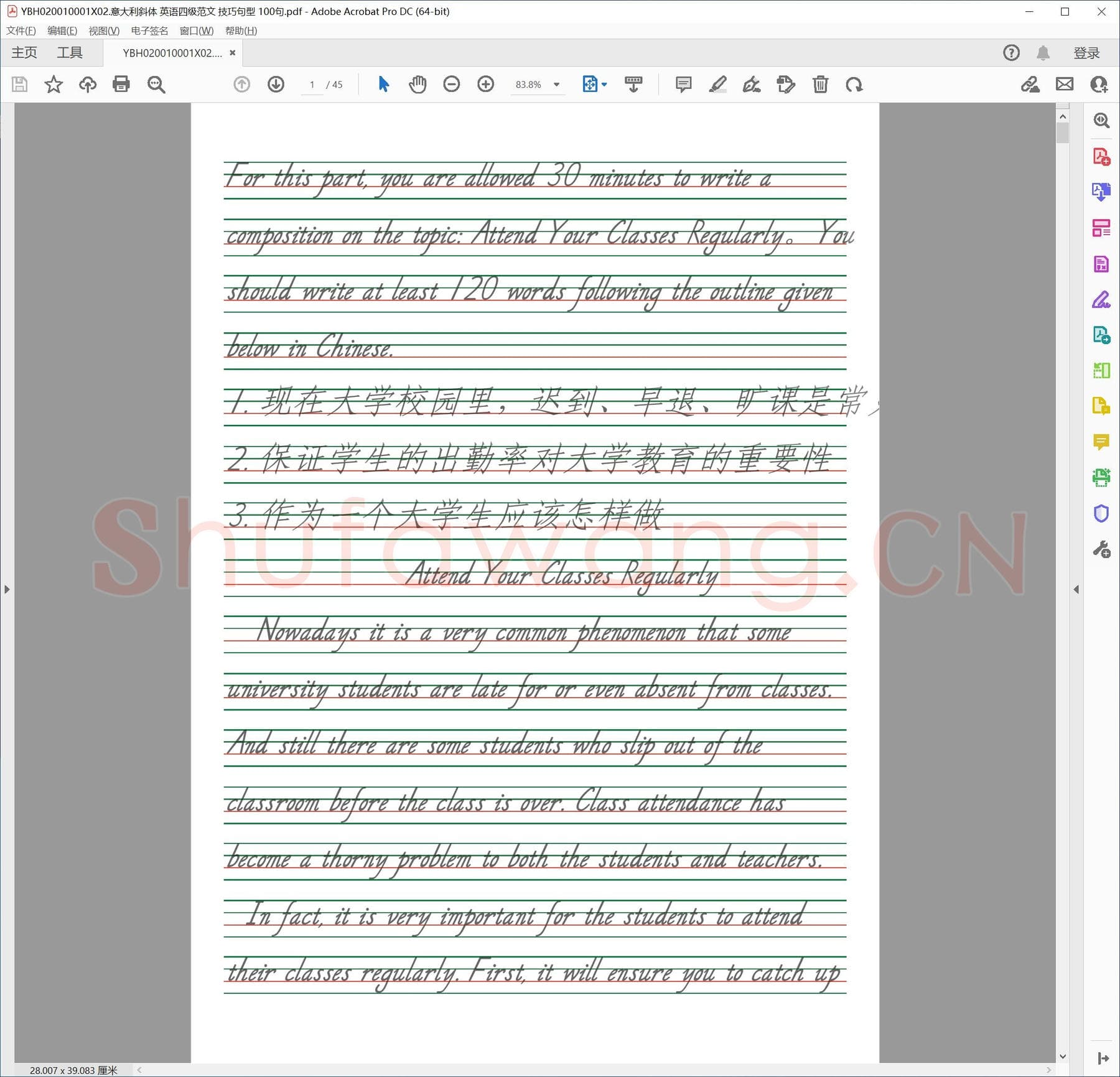
Task: Open Help question mark icon
Action: tap(1012, 53)
